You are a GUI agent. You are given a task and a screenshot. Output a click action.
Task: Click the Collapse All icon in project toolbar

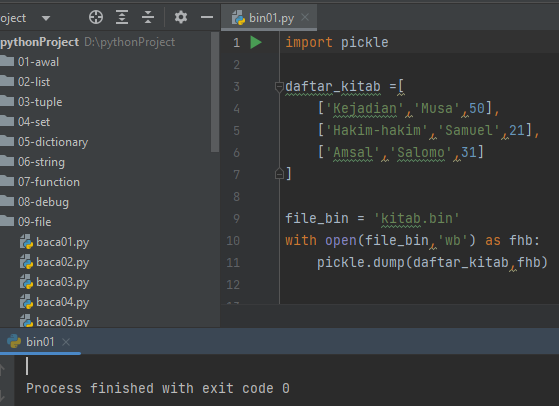148,17
